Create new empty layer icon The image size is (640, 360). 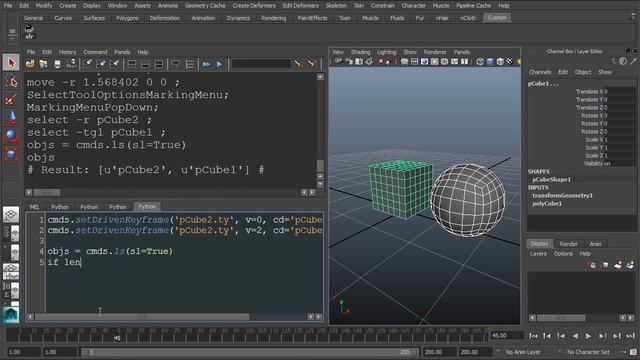[618, 265]
